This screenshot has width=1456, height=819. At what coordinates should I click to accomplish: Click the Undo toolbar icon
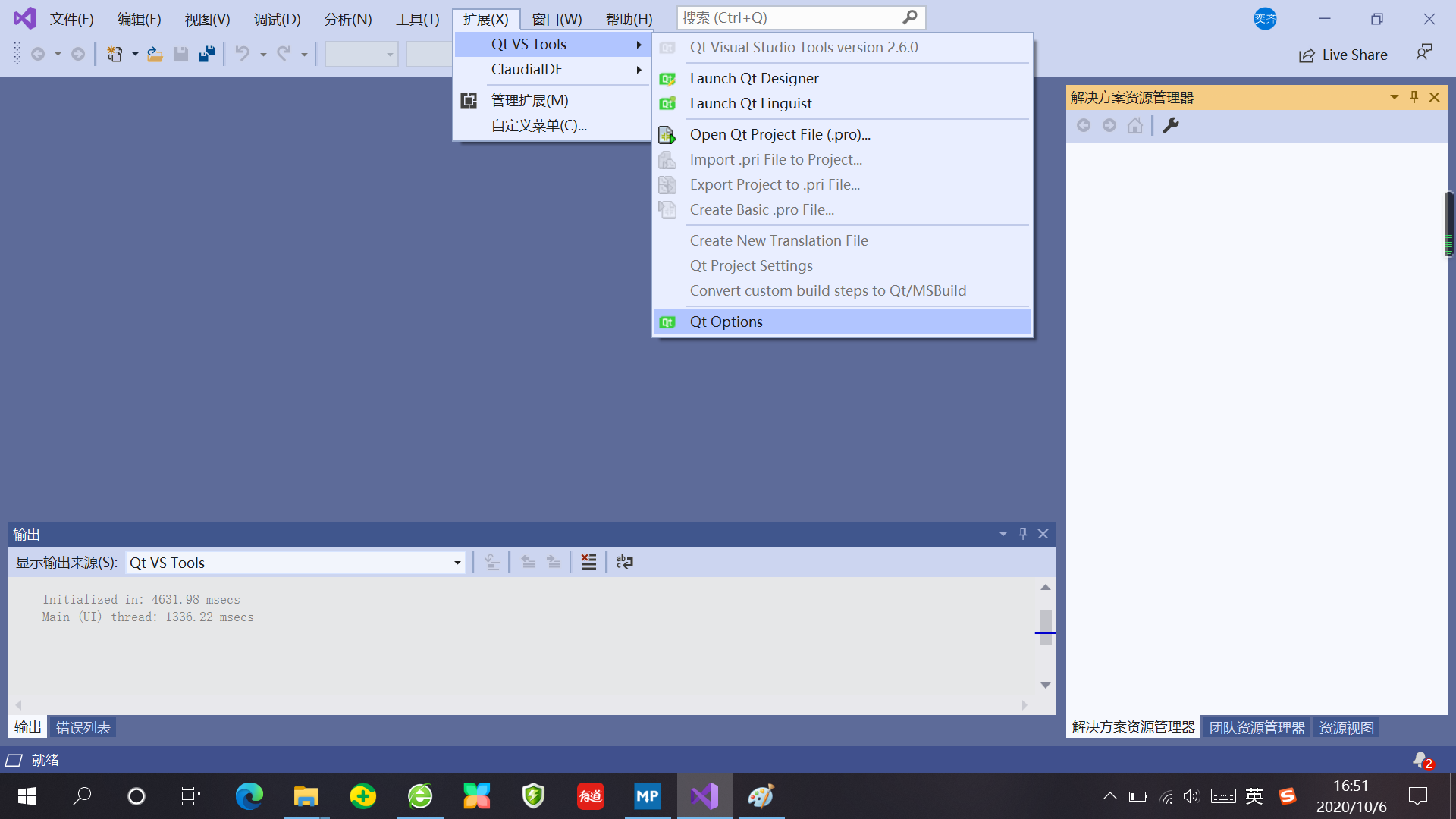point(242,54)
